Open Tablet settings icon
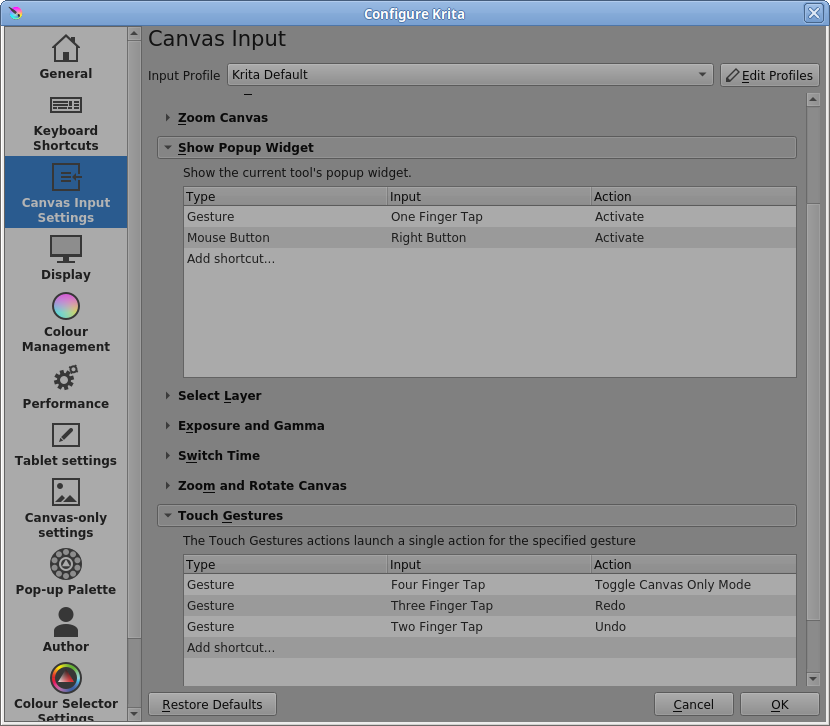This screenshot has width=830, height=726. (x=66, y=435)
